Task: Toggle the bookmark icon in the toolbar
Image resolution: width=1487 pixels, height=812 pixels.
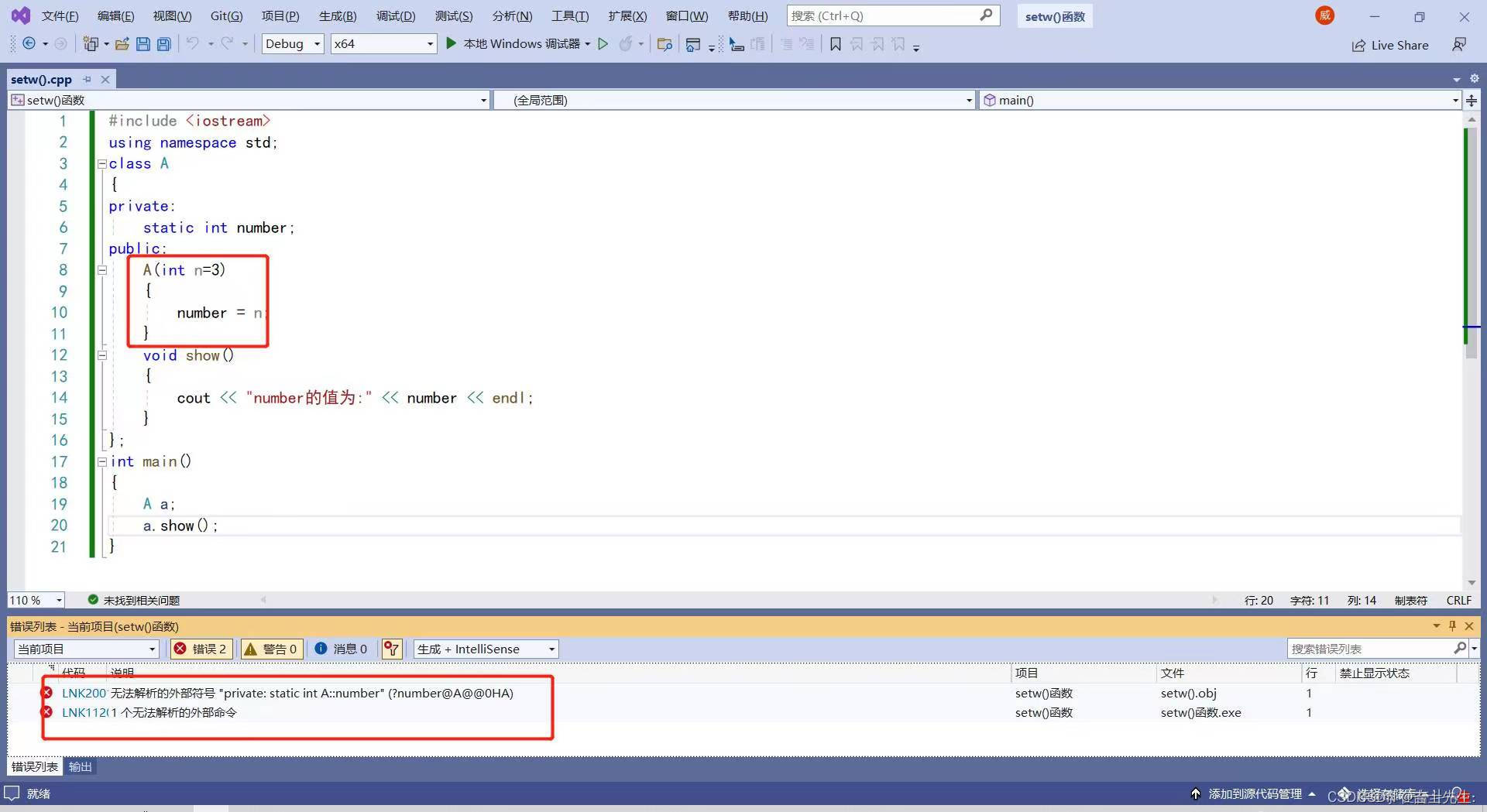Action: [835, 44]
